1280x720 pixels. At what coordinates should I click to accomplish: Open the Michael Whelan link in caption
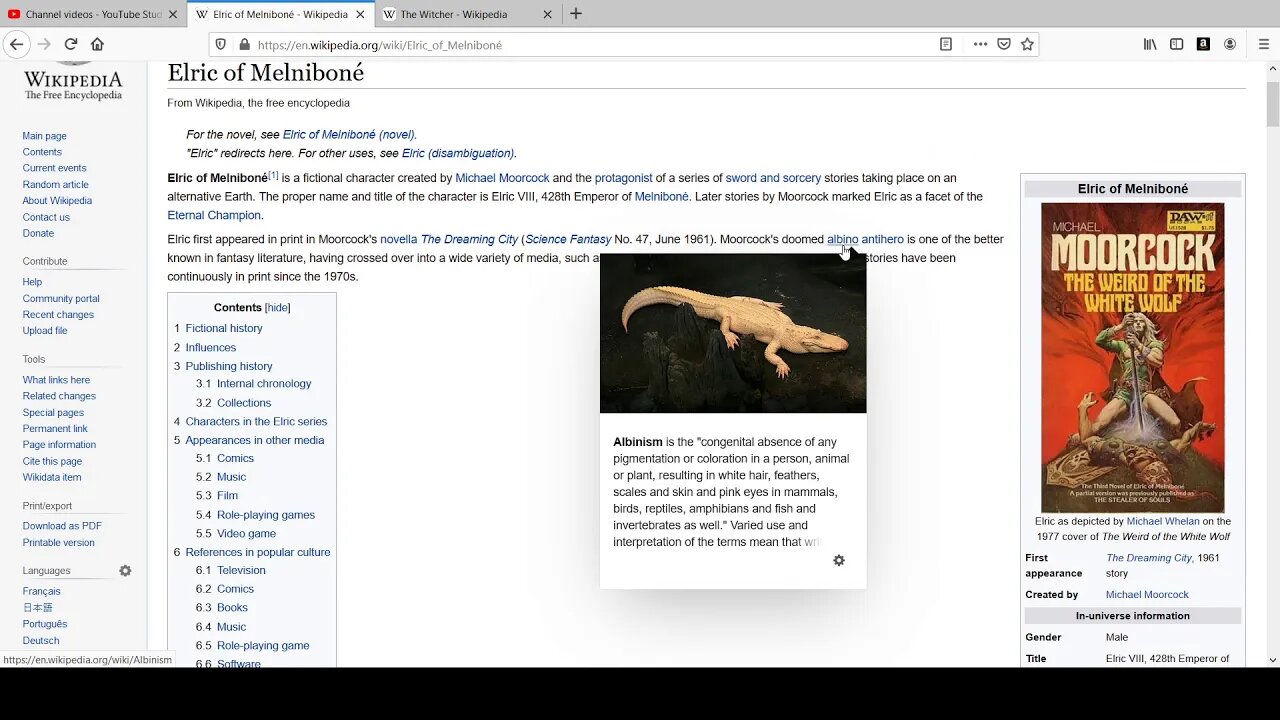(1163, 522)
